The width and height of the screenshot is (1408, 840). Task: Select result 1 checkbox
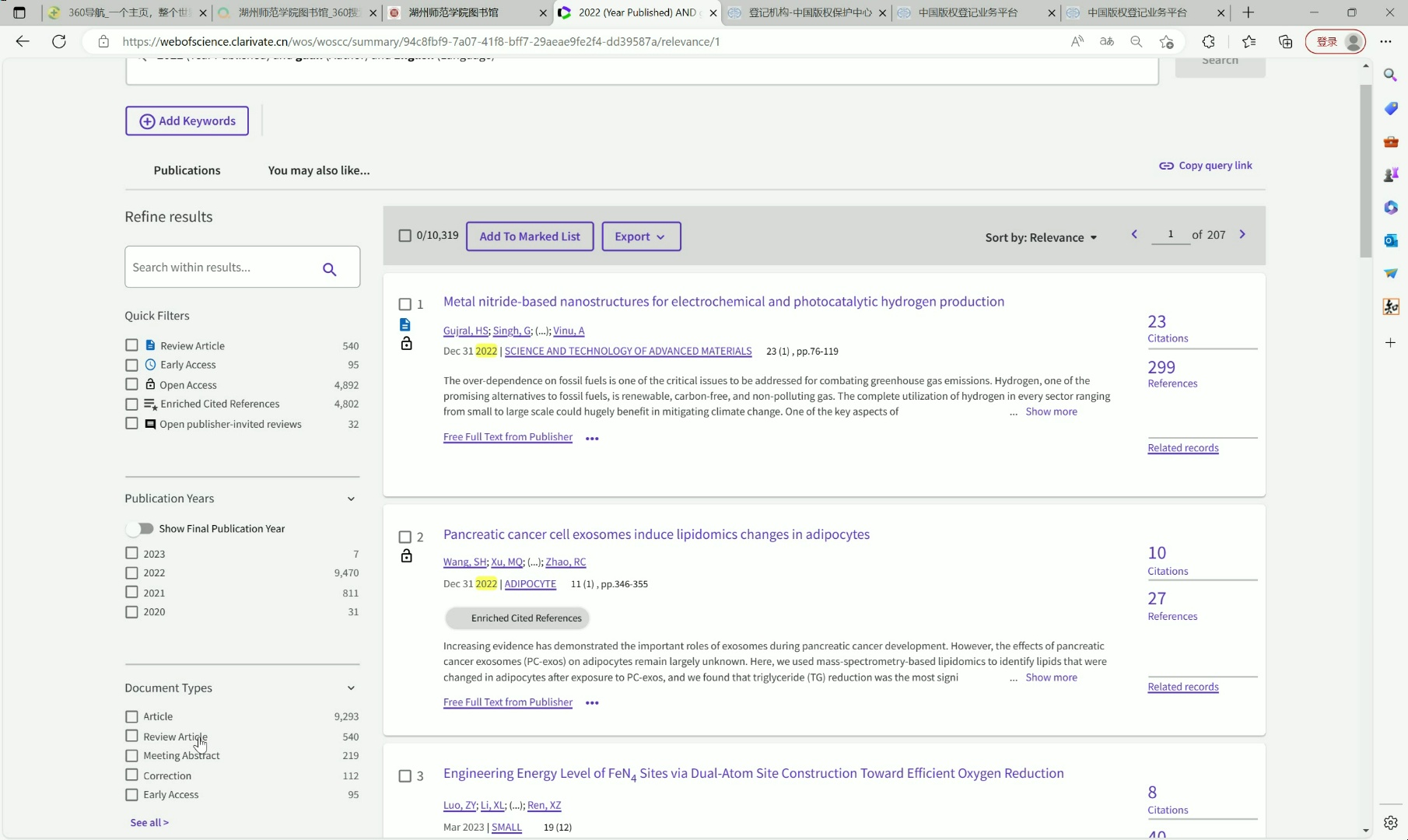coord(405,304)
